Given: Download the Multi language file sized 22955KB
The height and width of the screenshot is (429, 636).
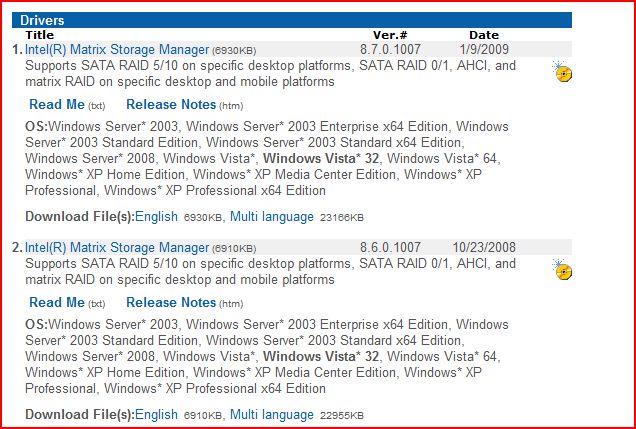Looking at the screenshot, I should 272,414.
